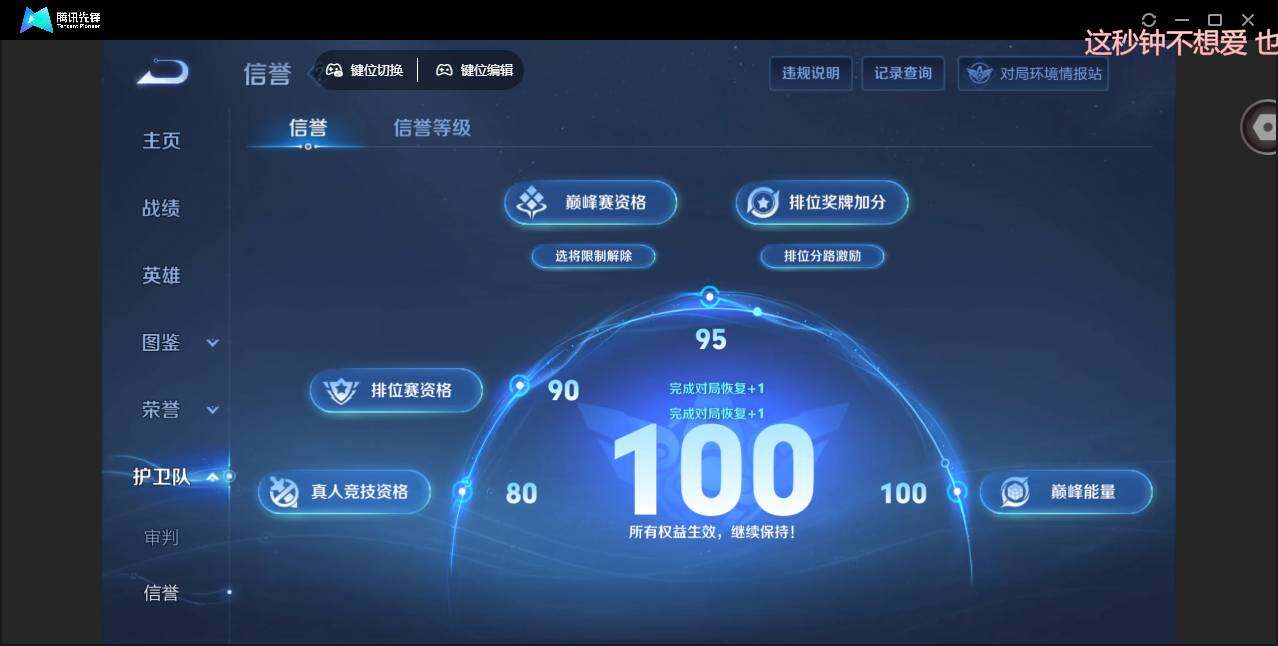
Task: Click the maximize window button
Action: tap(1215, 20)
